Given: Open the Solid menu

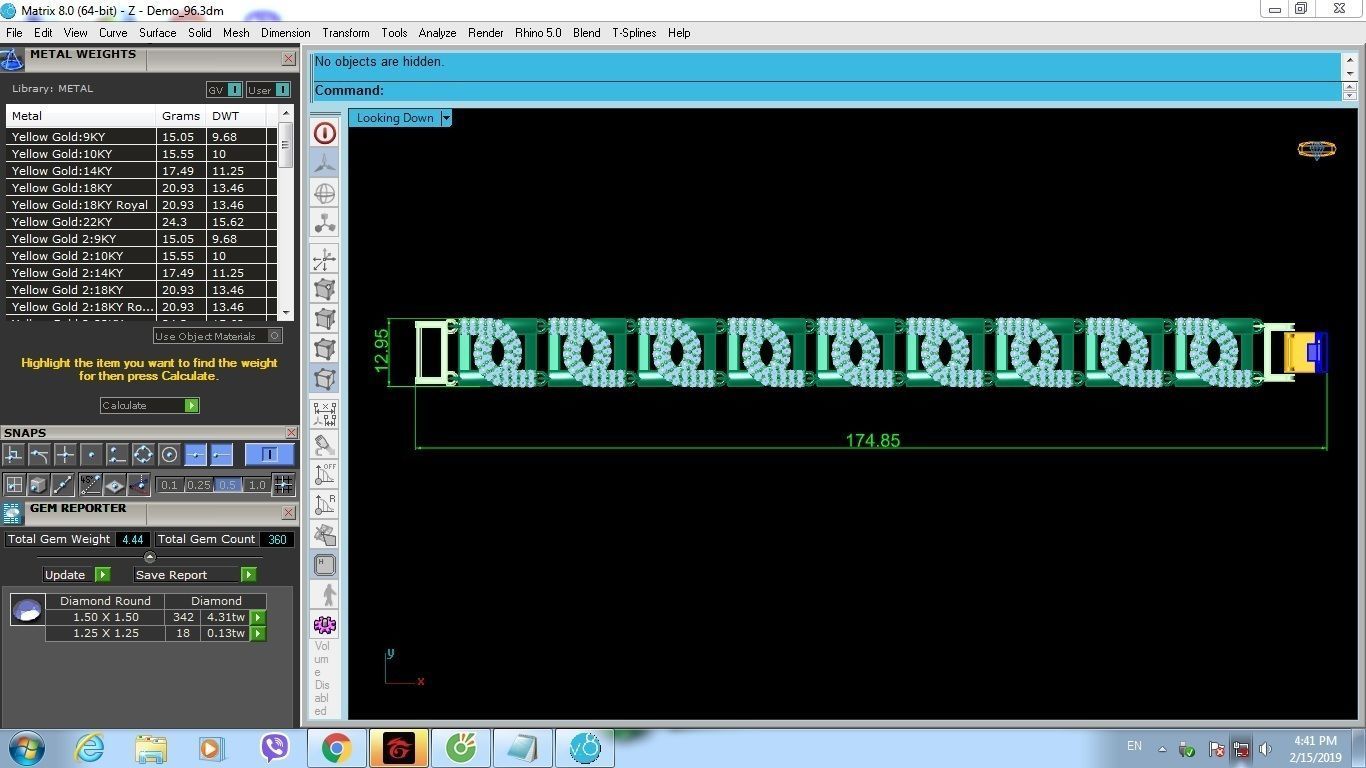Looking at the screenshot, I should pyautogui.click(x=200, y=33).
